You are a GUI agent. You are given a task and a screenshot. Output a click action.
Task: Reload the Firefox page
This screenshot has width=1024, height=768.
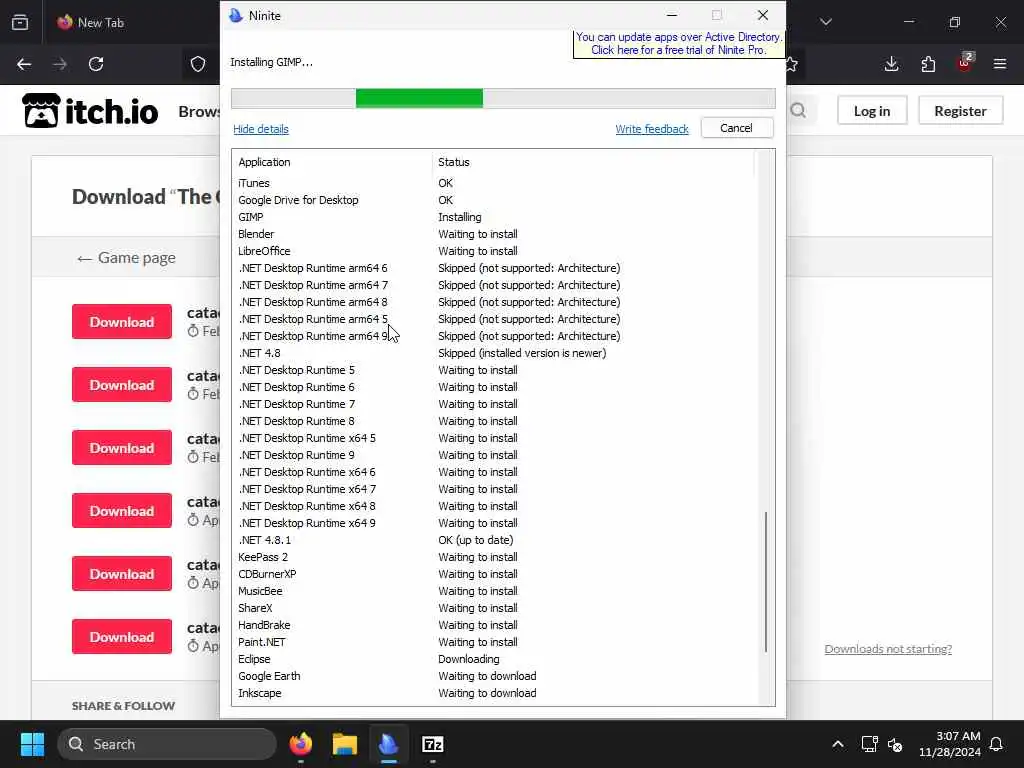pyautogui.click(x=96, y=64)
